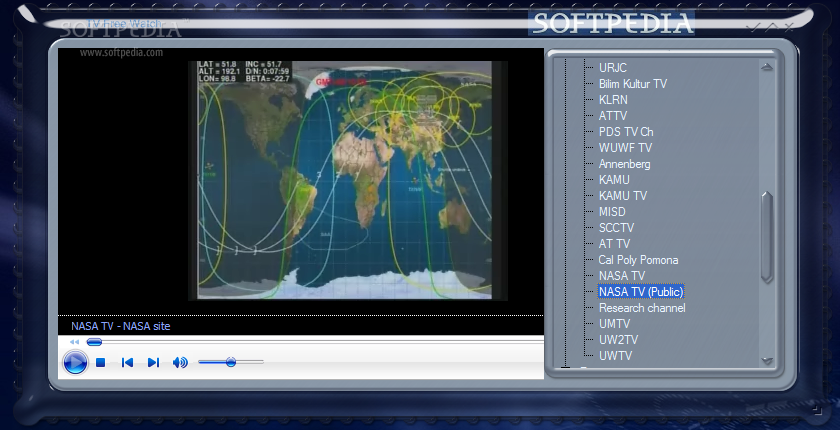Select the AT TV channel
This screenshot has width=840, height=430.
point(614,244)
